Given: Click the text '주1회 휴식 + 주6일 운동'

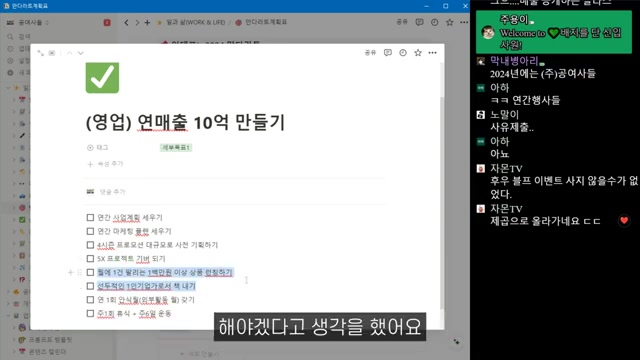Looking at the screenshot, I should [x=134, y=313].
